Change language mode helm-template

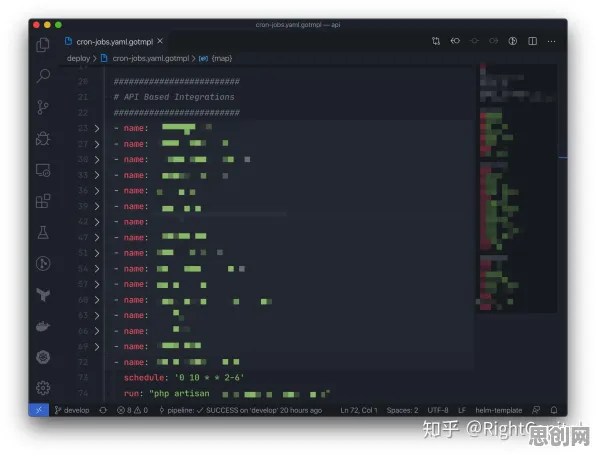[499, 411]
